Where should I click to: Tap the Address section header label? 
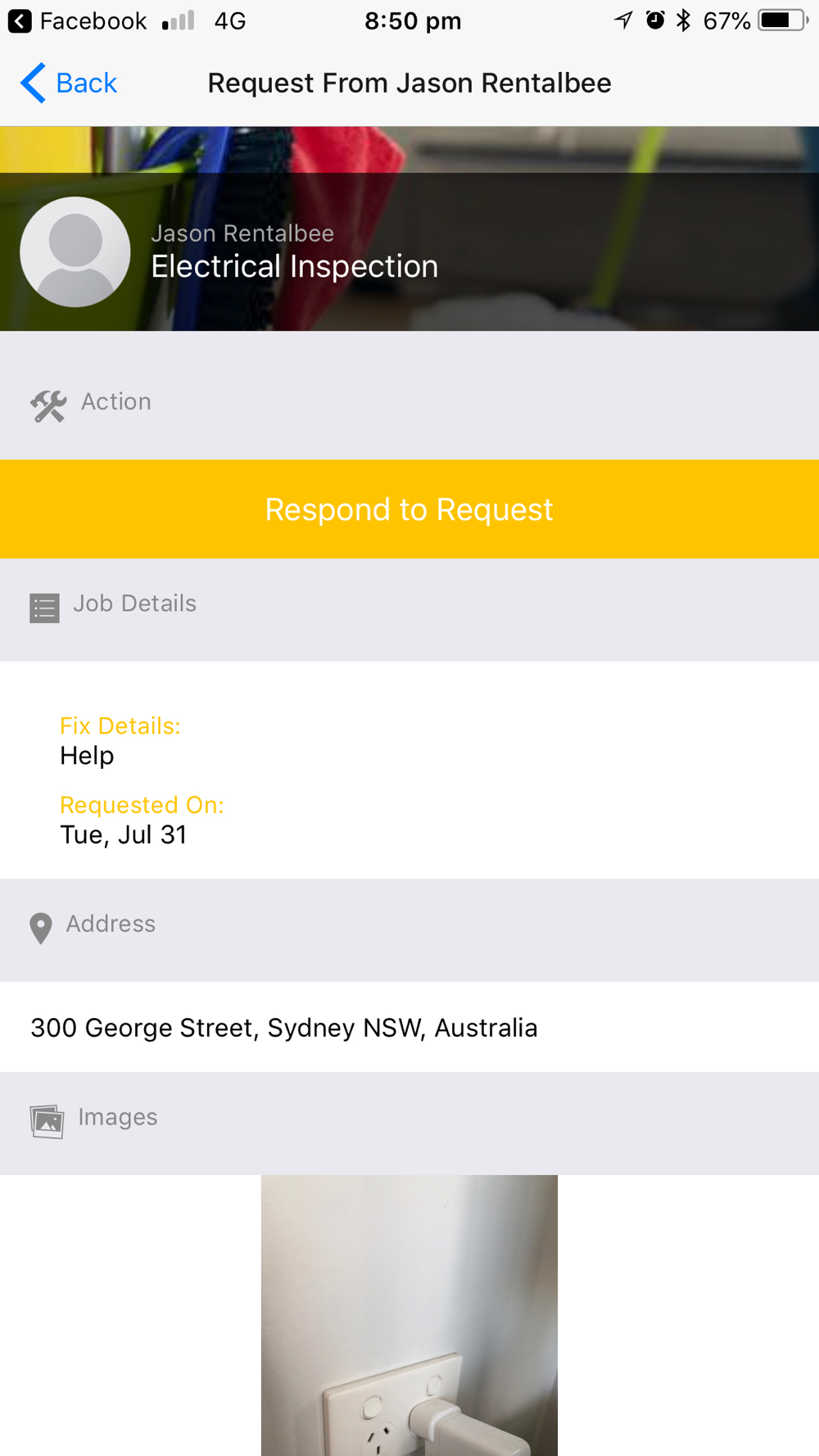pyautogui.click(x=111, y=924)
